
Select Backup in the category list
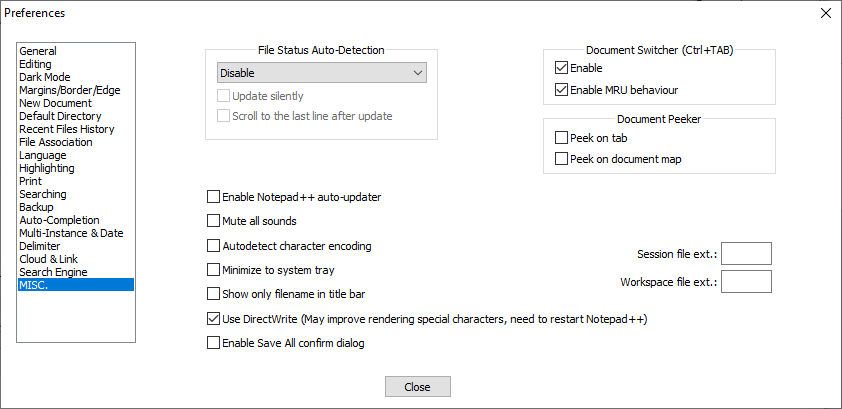[x=37, y=207]
